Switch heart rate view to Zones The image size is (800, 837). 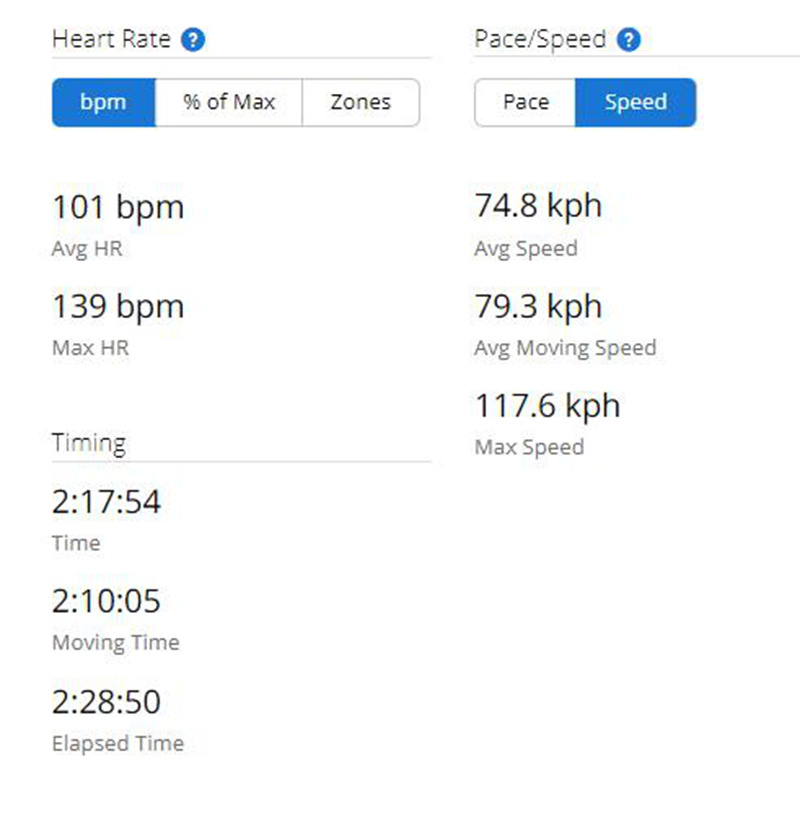coord(361,102)
